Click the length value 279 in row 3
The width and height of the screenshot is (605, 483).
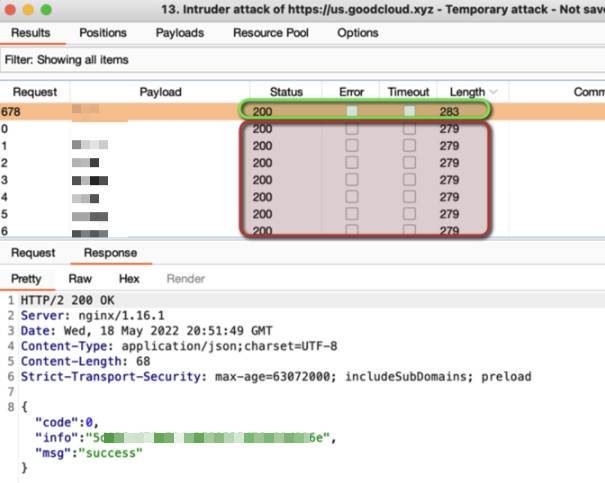click(449, 180)
